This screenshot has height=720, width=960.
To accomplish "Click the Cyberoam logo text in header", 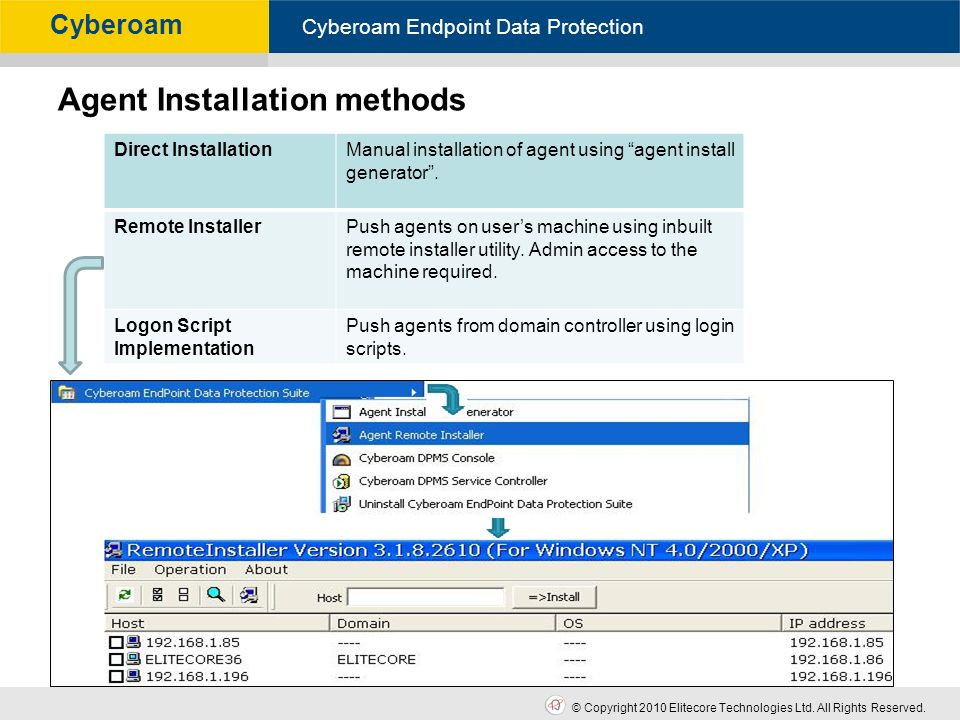I will (x=116, y=25).
